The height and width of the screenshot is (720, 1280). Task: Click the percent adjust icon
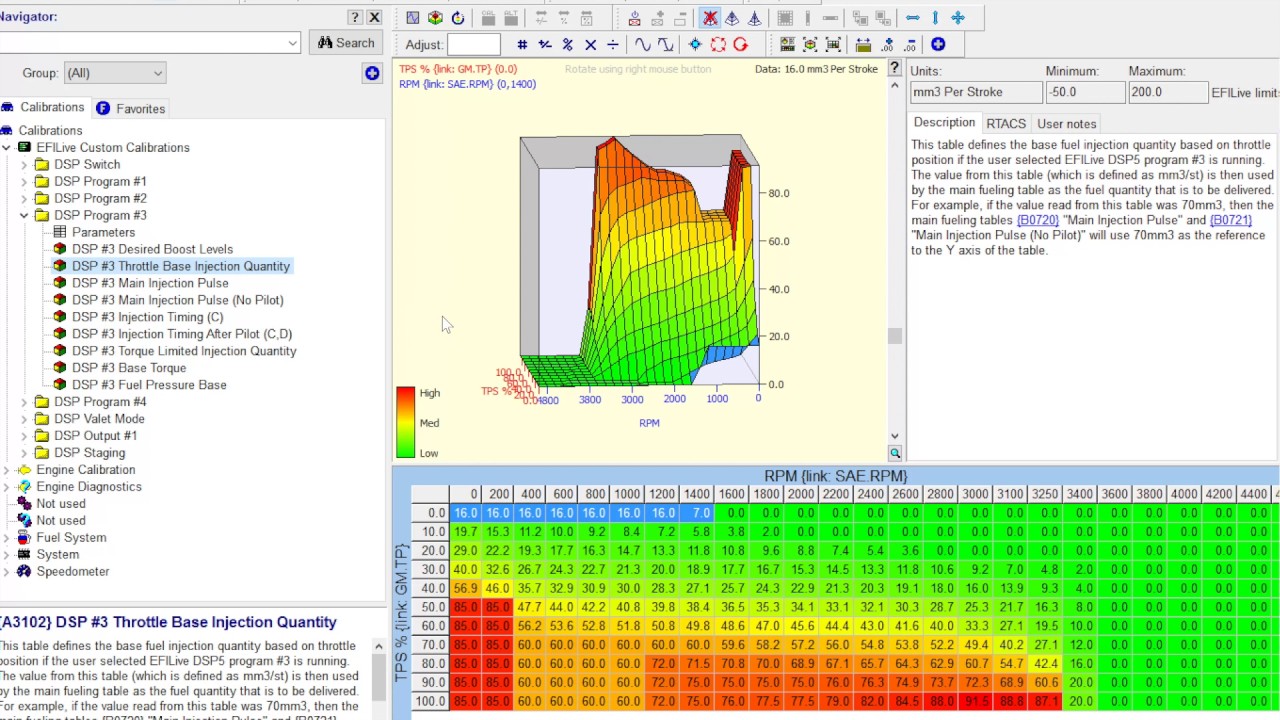(x=568, y=44)
